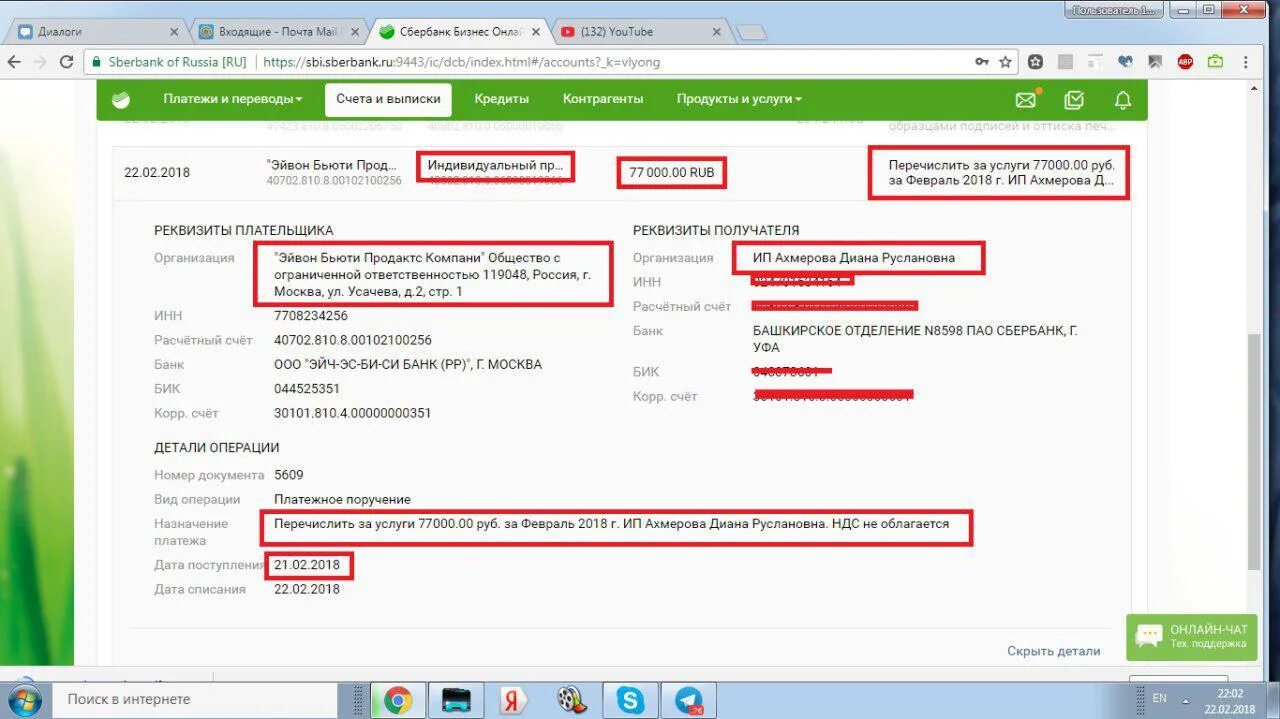Screen dimensions: 1280x719
Task: Open the ОНЛАЙН-ЧАТ support button
Action: point(1191,636)
